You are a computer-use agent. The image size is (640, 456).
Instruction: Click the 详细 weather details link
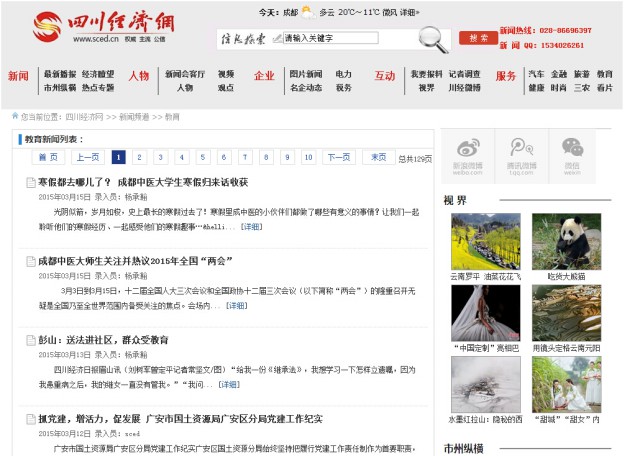point(407,13)
